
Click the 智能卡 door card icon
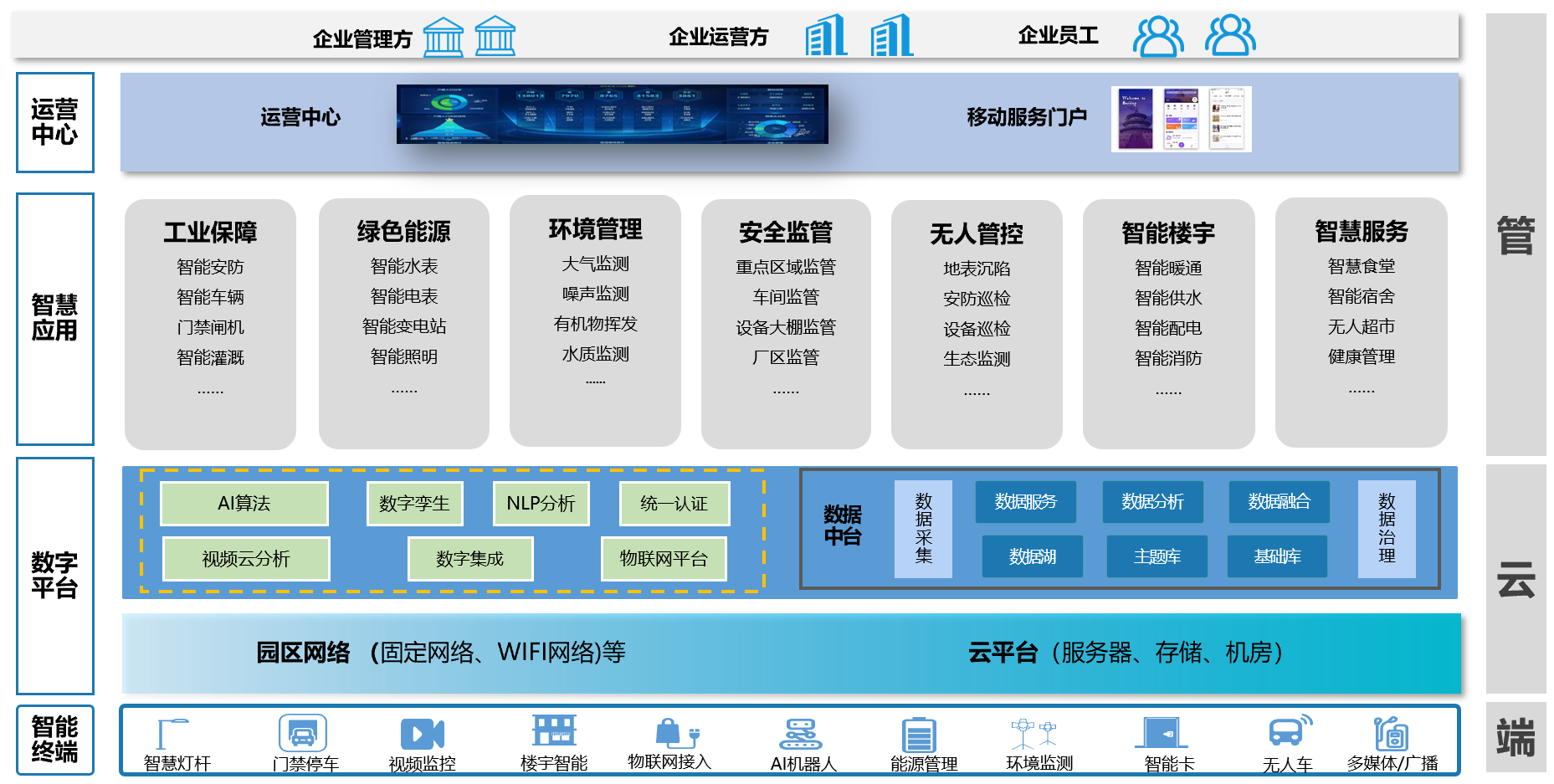point(1162,733)
